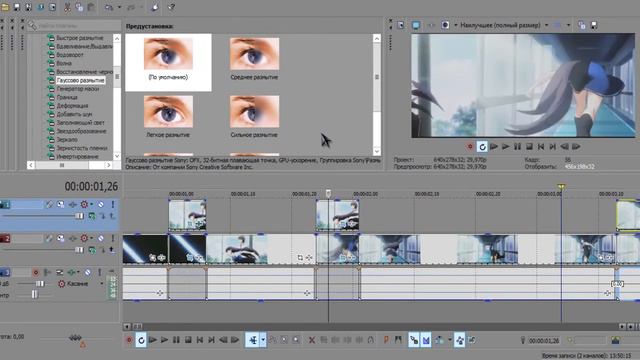Cut the selection with the scissors icon
Screen dimensions: 640x360
67,7
